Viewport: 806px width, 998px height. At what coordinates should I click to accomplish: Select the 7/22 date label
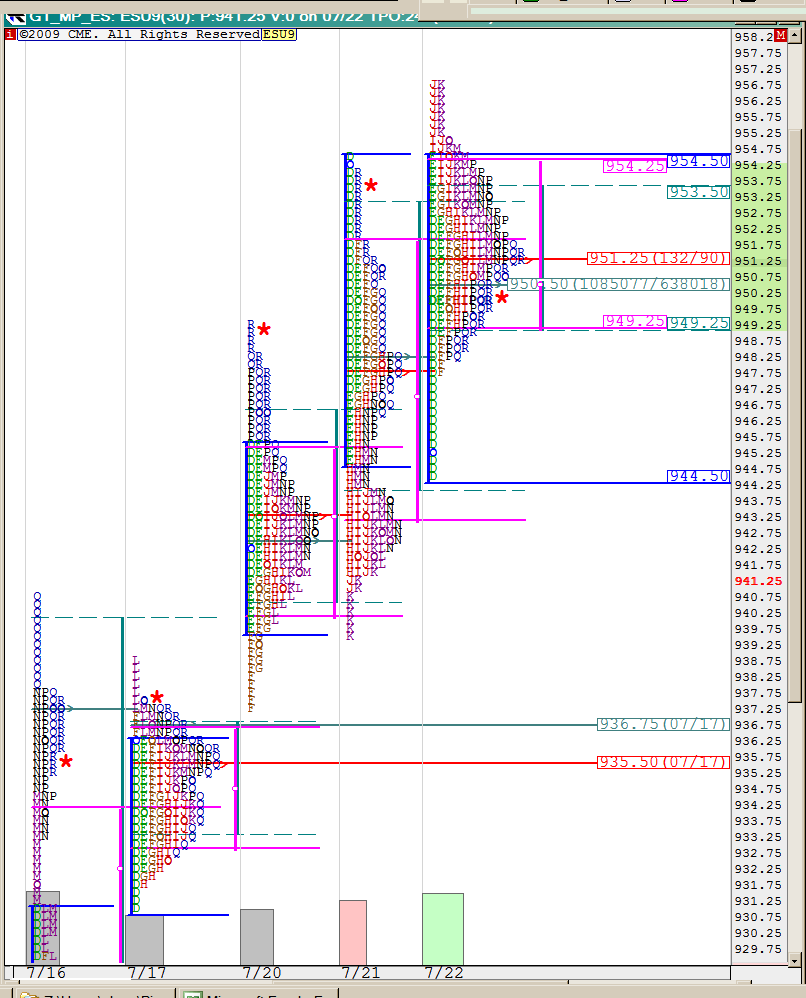[x=443, y=972]
